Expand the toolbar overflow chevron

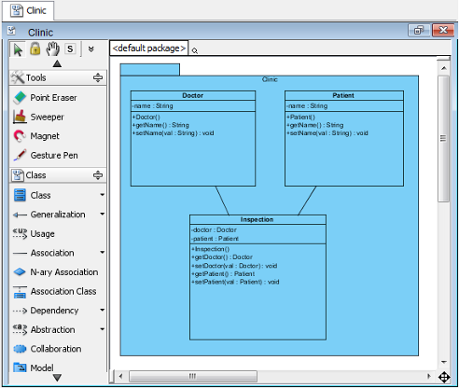click(x=91, y=49)
